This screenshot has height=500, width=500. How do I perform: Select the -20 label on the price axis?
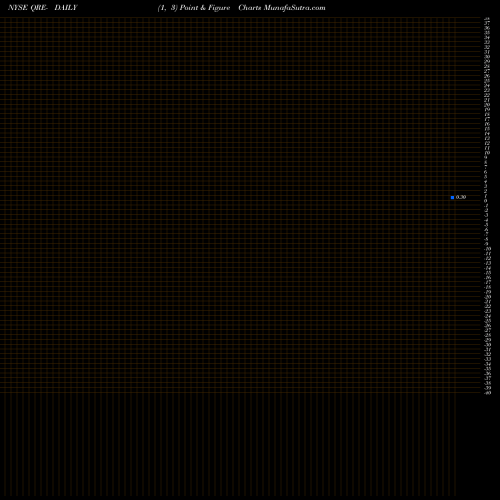click(488, 297)
